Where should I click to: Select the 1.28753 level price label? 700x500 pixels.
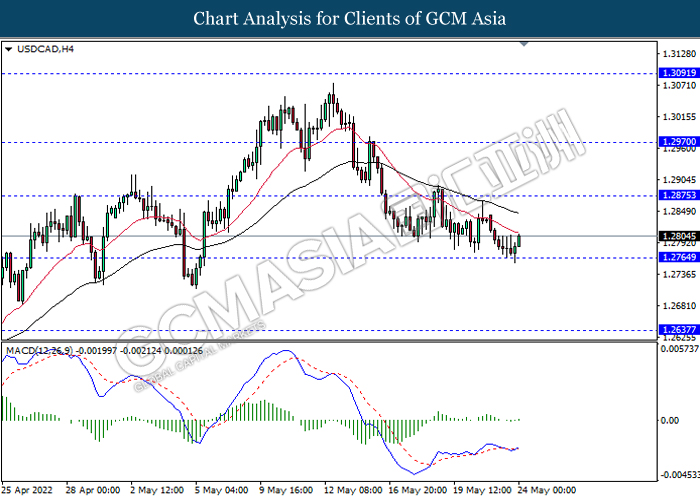(x=679, y=195)
